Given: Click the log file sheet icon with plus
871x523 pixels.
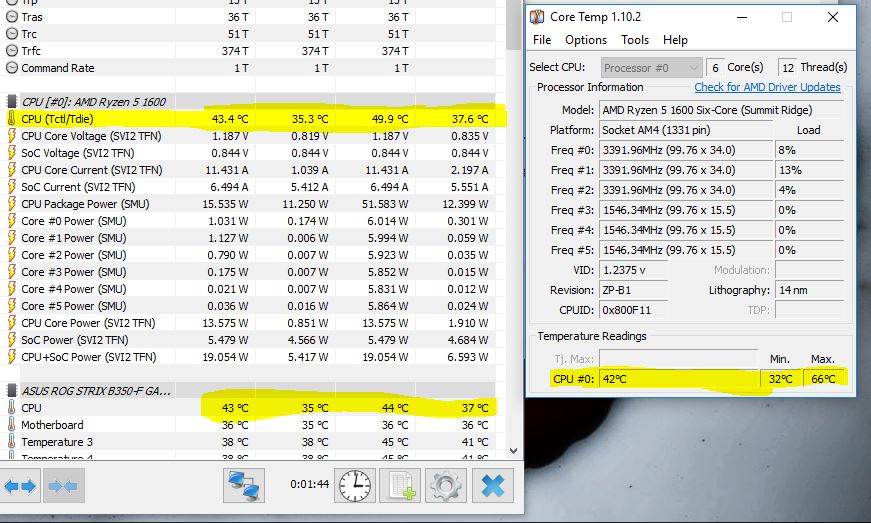Looking at the screenshot, I should point(401,485).
